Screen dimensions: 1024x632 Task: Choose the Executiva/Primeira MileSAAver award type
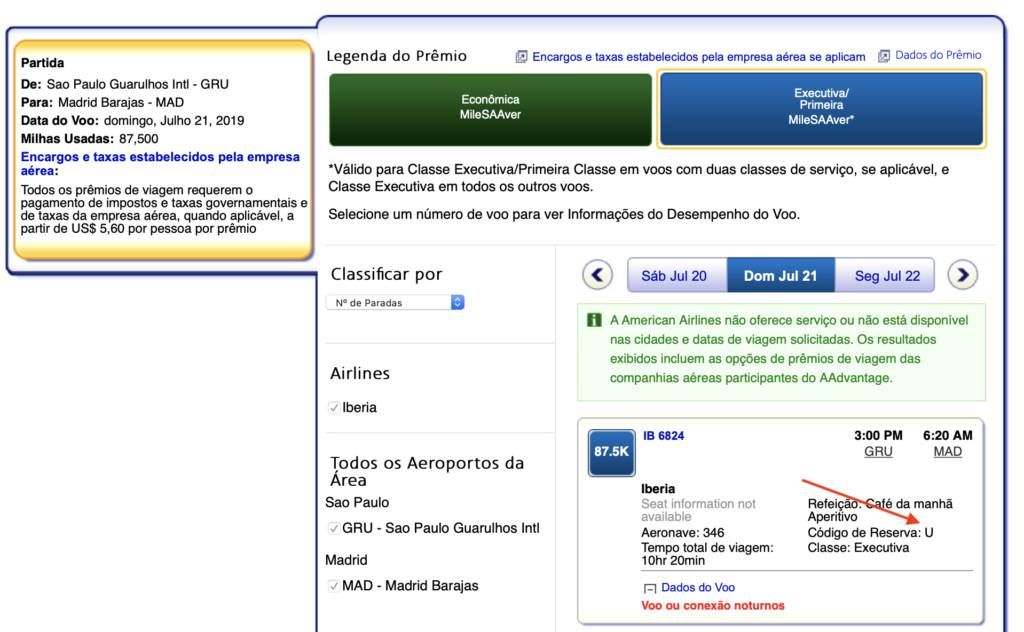click(x=821, y=108)
